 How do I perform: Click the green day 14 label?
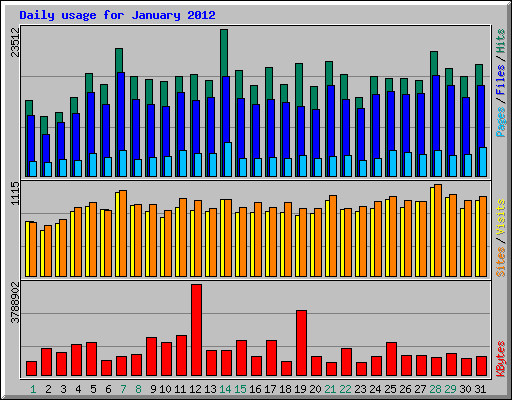coord(225,389)
